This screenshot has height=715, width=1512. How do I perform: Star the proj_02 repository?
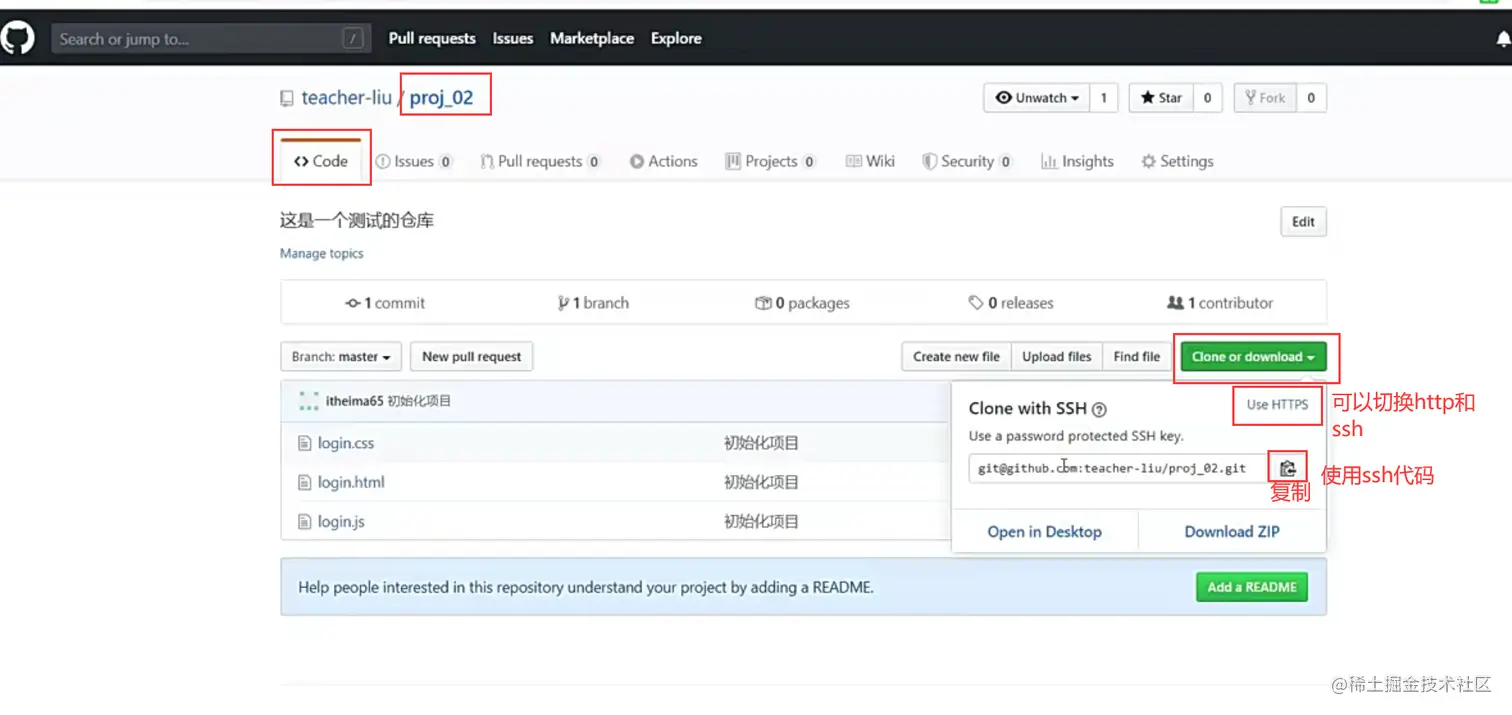1160,98
